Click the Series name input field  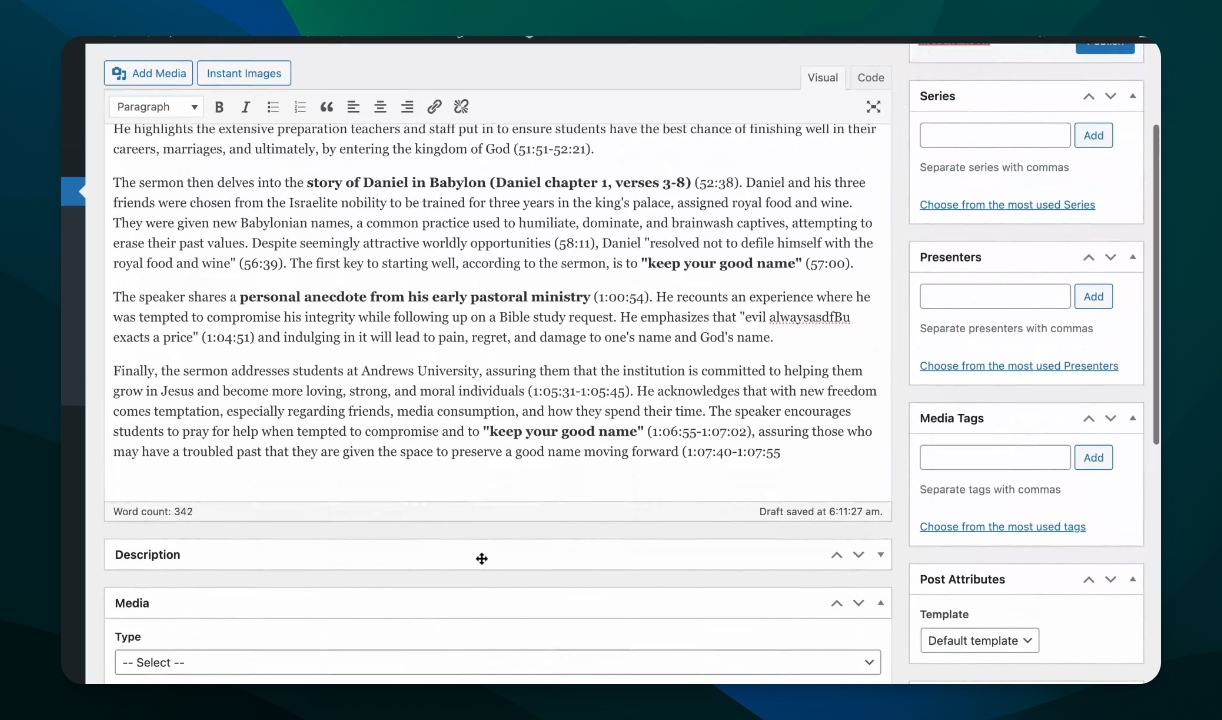[994, 136]
